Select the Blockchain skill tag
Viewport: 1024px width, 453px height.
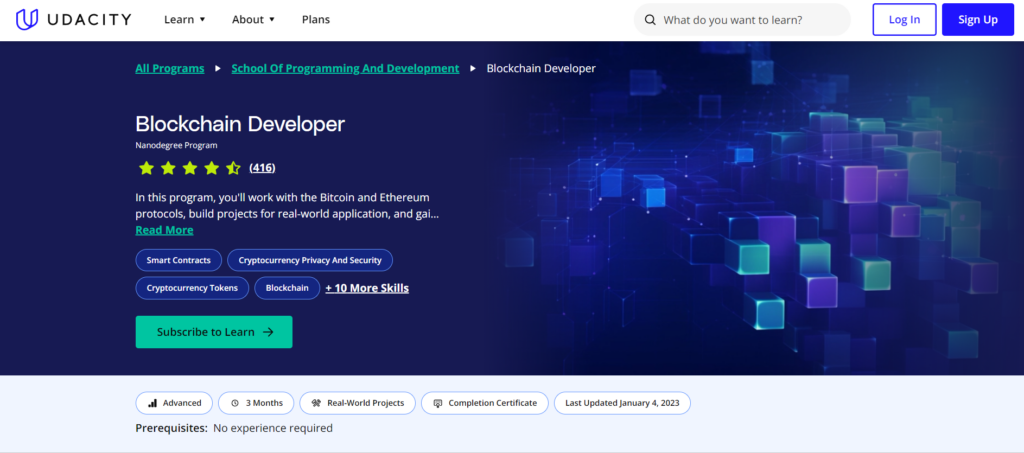pyautogui.click(x=287, y=288)
